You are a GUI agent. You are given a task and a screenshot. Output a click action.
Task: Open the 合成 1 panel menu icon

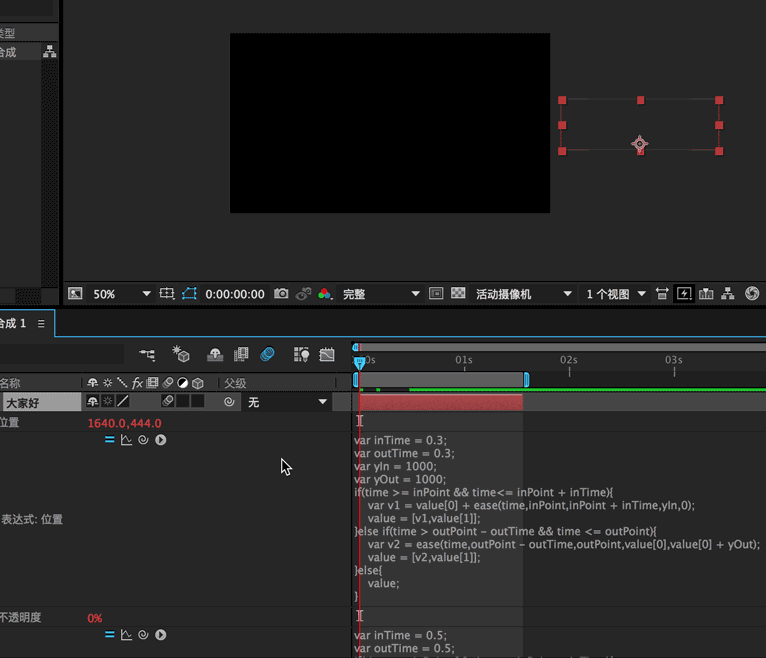pos(42,323)
